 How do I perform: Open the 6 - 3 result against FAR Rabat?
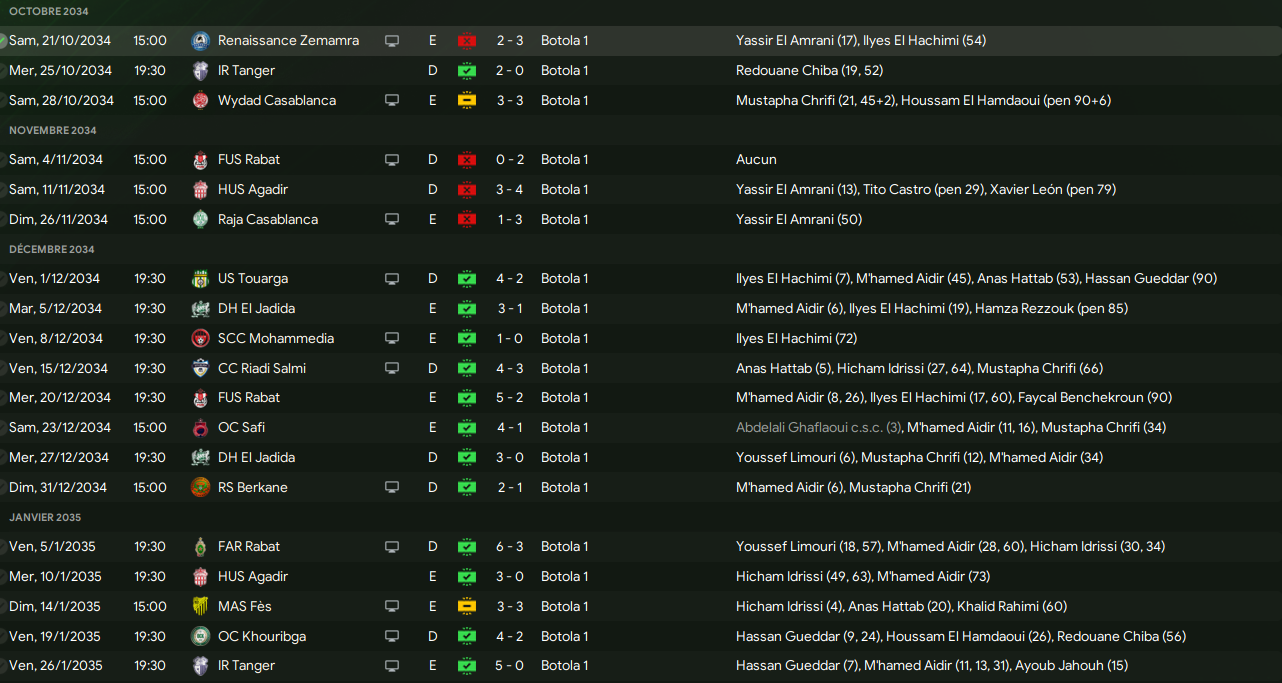(511, 547)
